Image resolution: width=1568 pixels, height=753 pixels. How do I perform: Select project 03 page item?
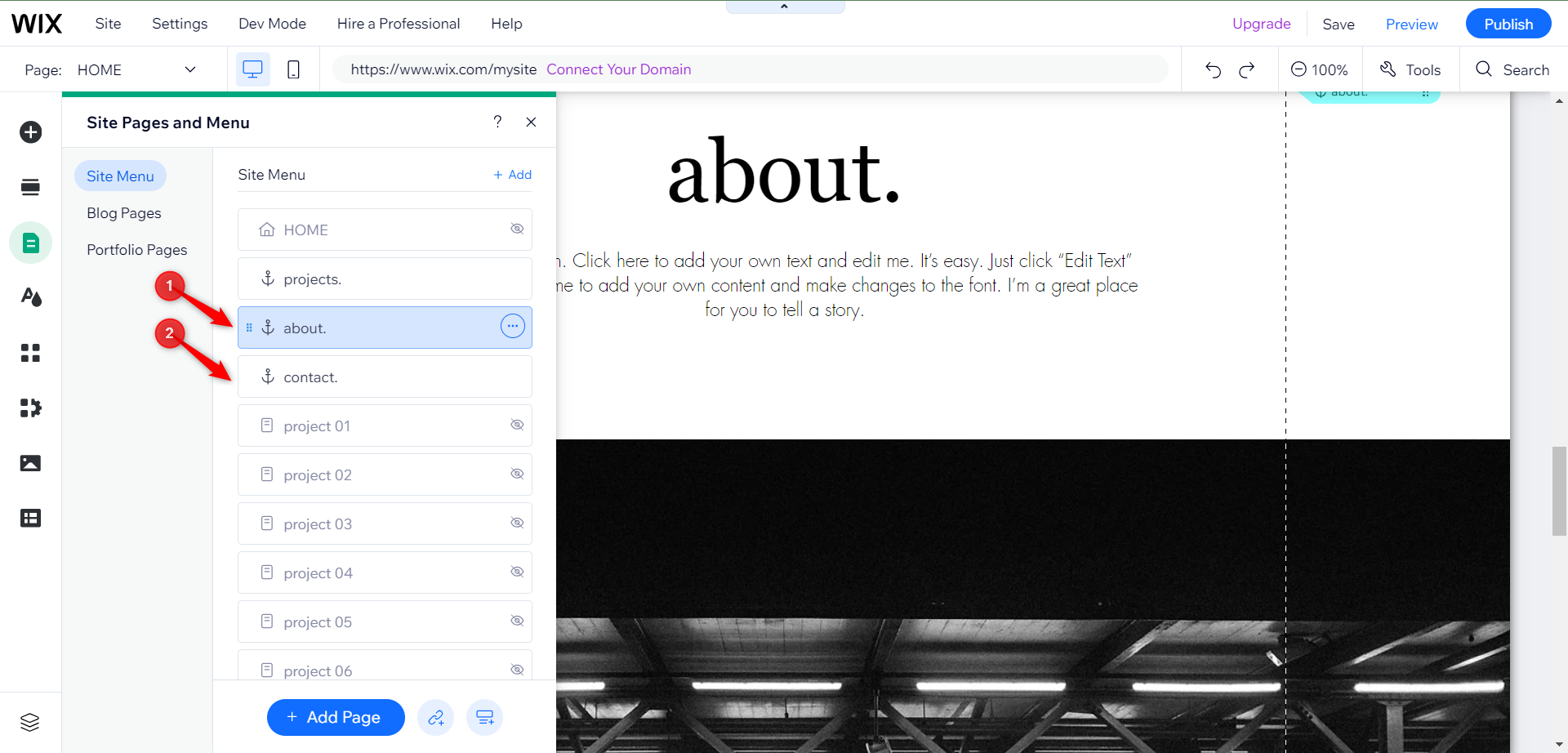(385, 524)
